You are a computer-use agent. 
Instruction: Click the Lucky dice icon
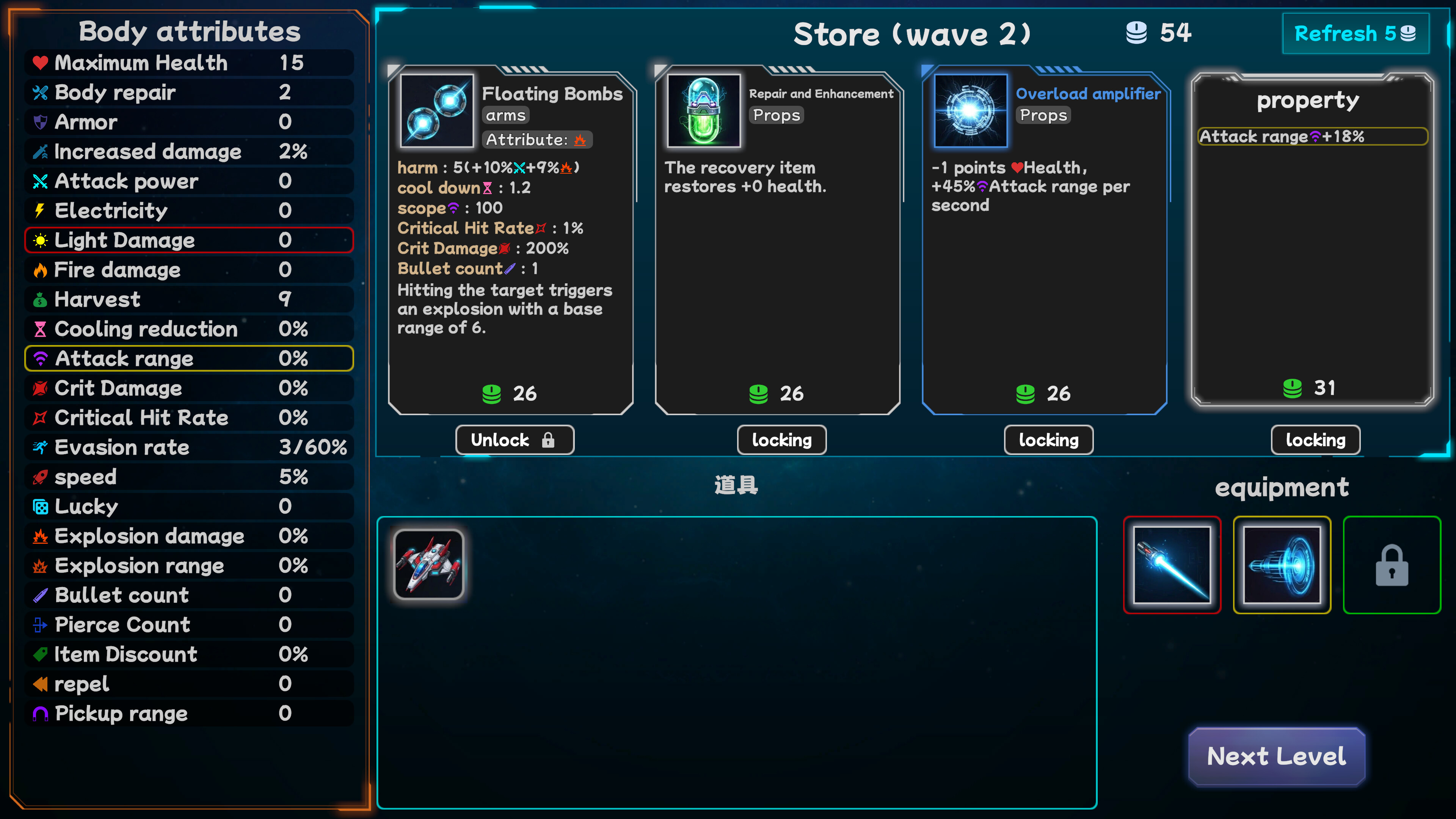tap(40, 507)
